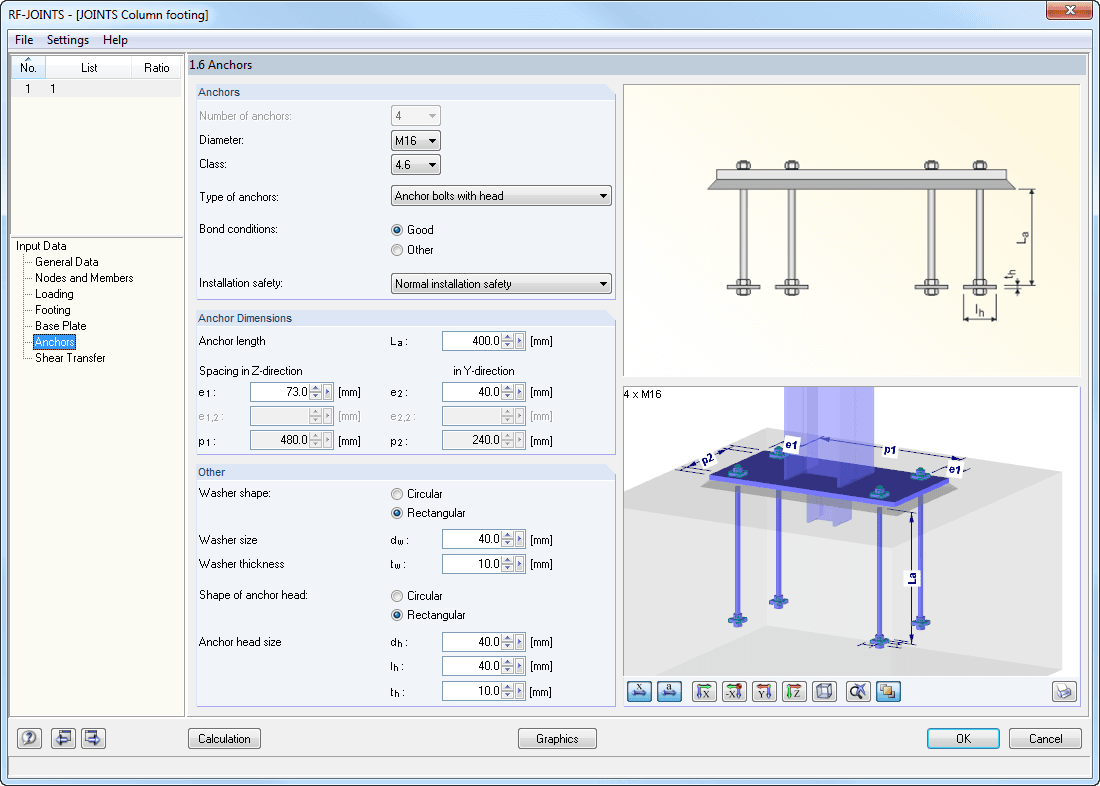Select Base Plate in the tree

click(x=60, y=326)
